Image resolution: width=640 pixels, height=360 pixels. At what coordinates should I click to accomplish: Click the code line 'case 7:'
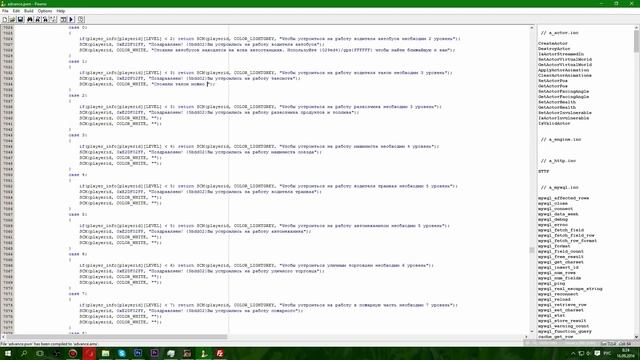pos(78,293)
